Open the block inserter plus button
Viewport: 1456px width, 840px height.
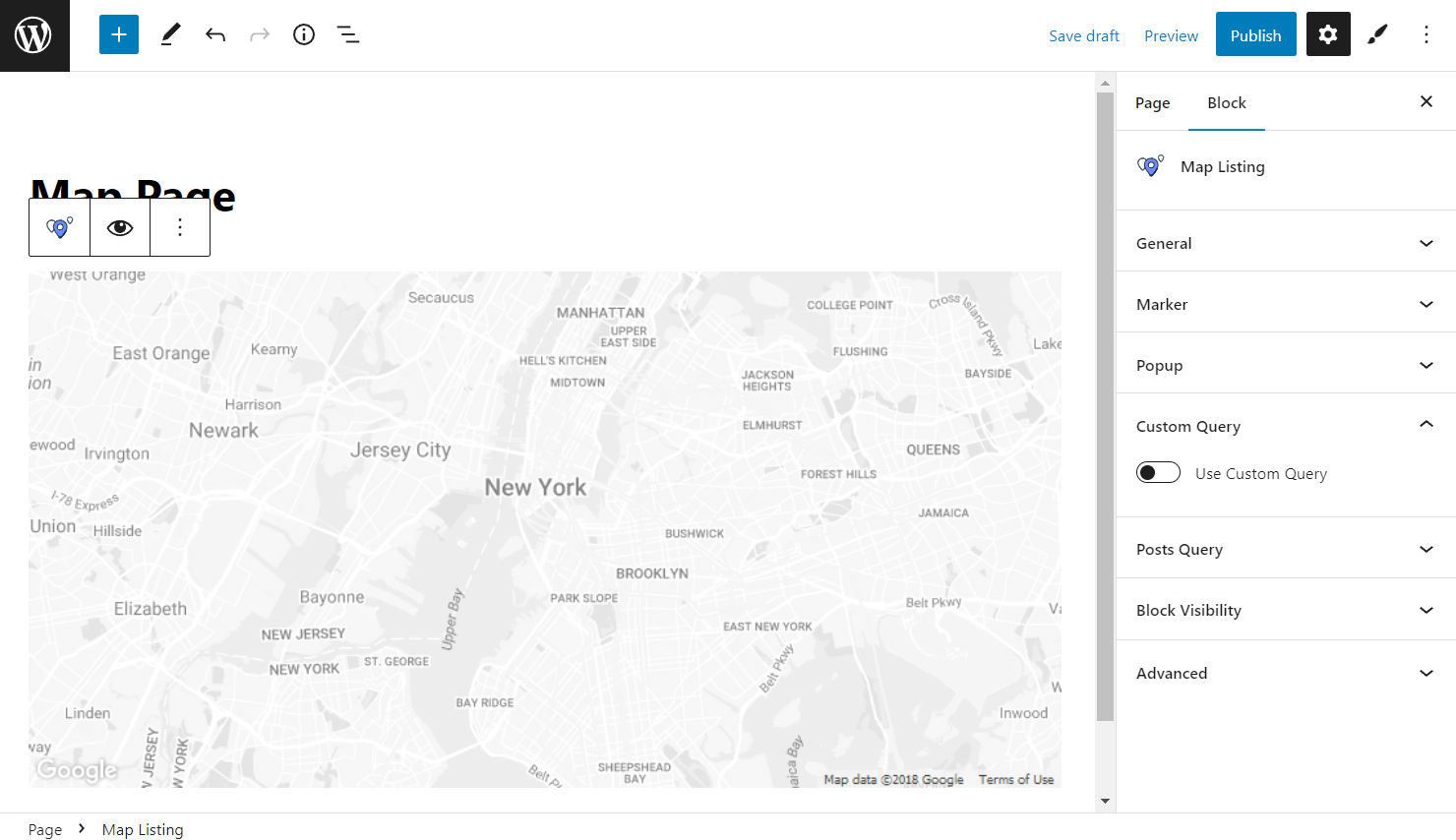click(119, 34)
